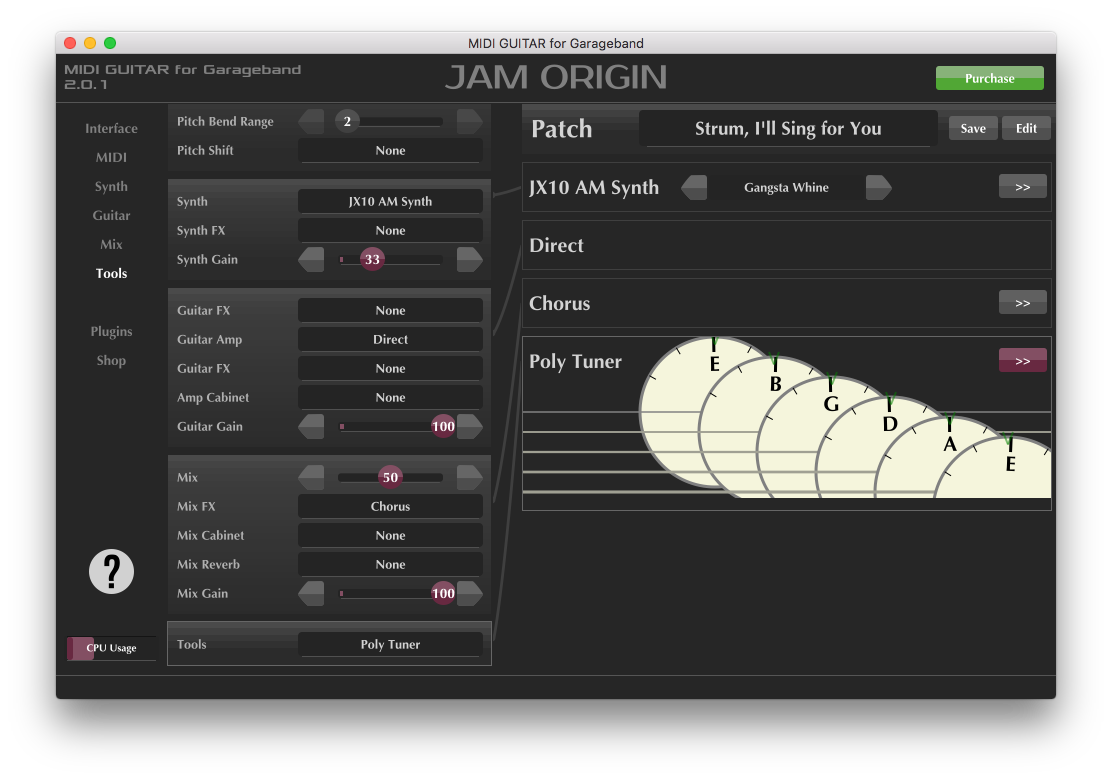Click the MIDI GUITAR for Garageband version label
1112x779 pixels.
point(183,77)
